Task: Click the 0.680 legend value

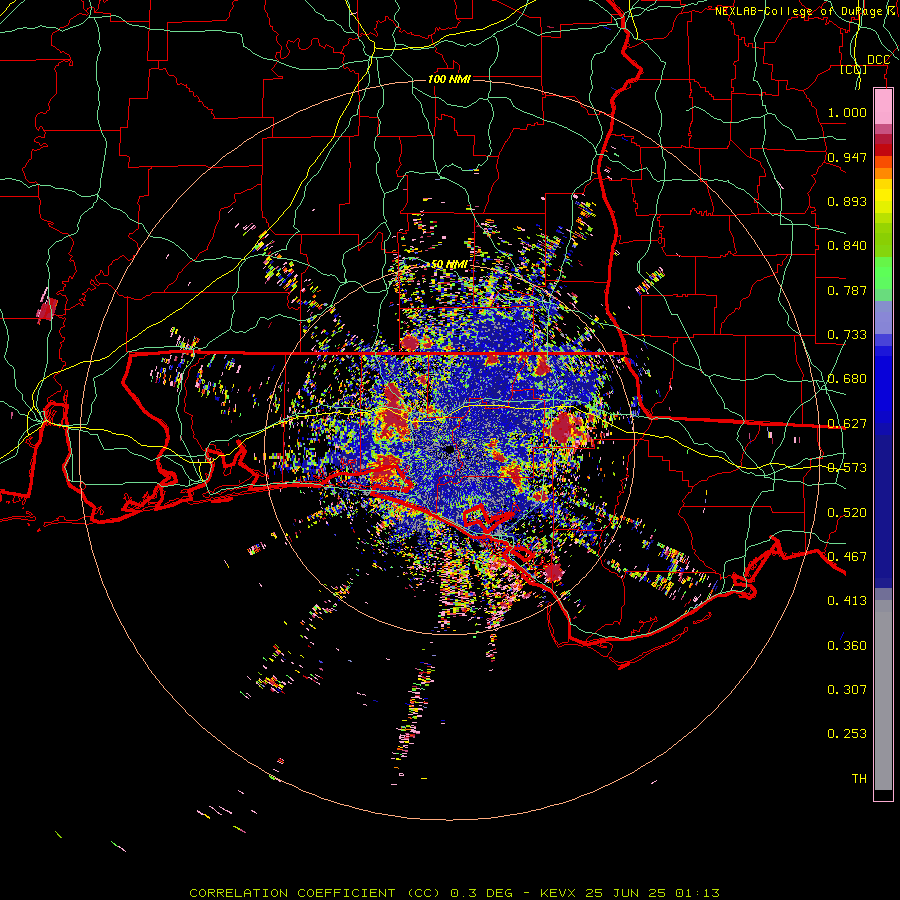Action: click(x=847, y=379)
